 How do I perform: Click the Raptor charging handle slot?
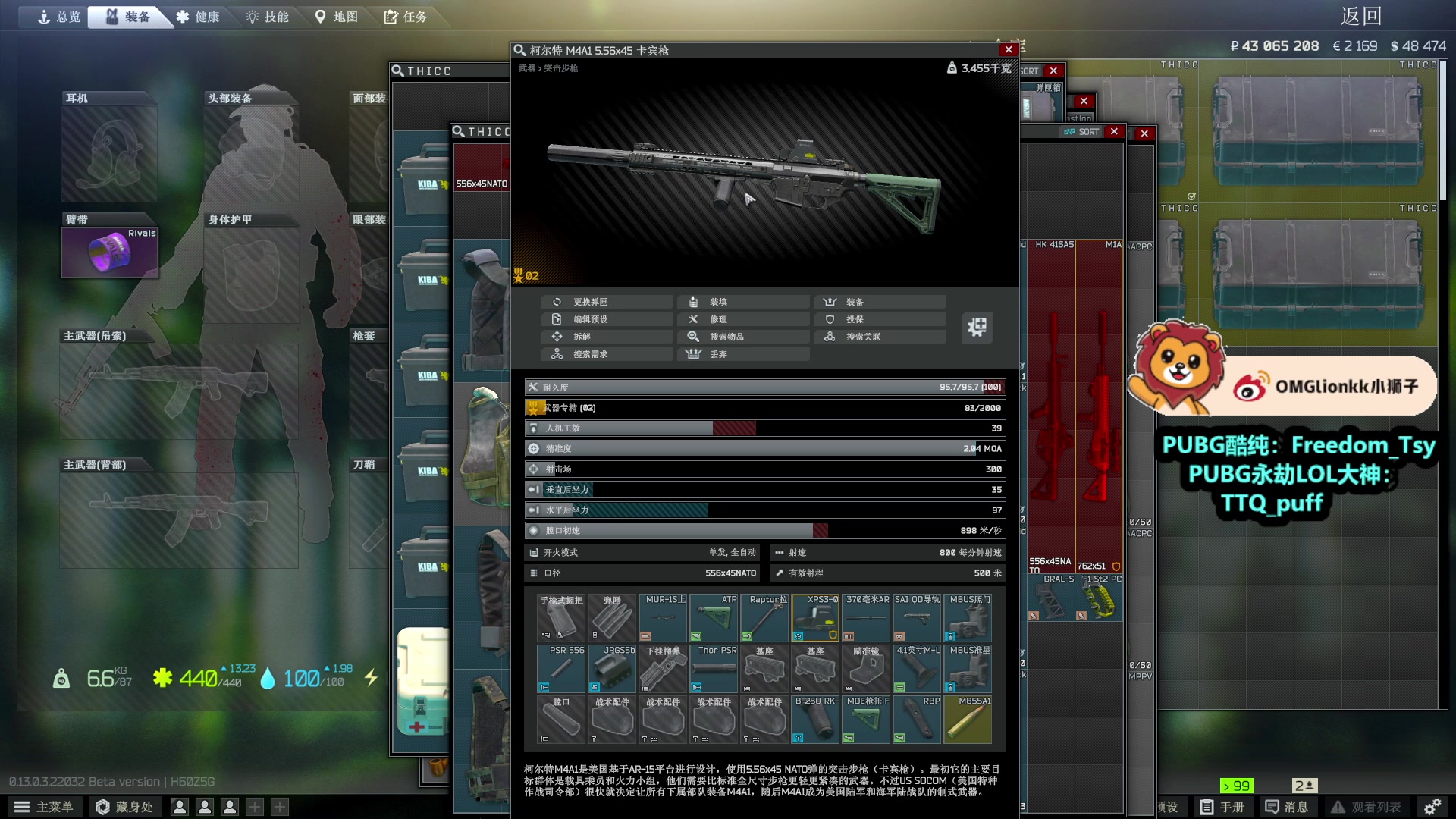coord(764,618)
